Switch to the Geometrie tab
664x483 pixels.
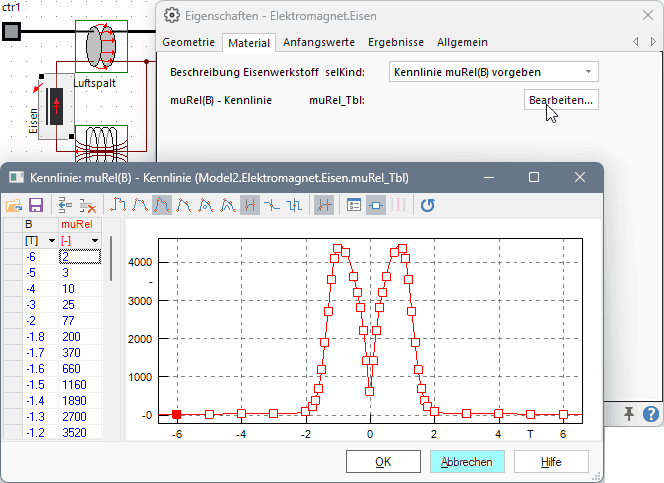tap(188, 42)
